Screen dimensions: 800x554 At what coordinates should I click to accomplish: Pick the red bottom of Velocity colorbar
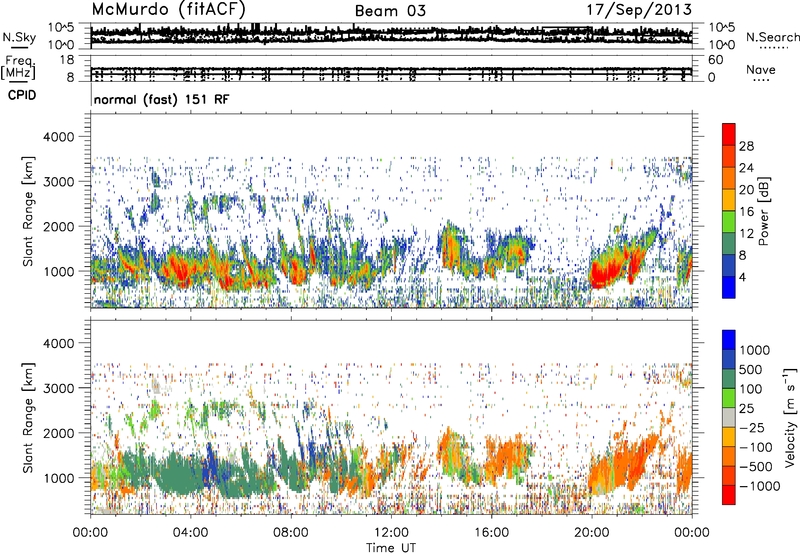[x=729, y=495]
